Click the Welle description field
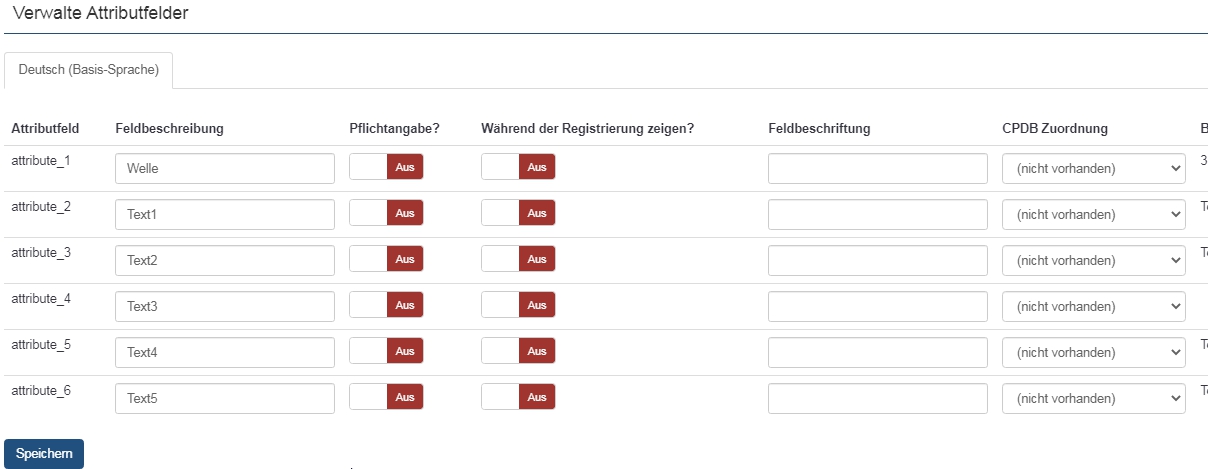 (225, 168)
